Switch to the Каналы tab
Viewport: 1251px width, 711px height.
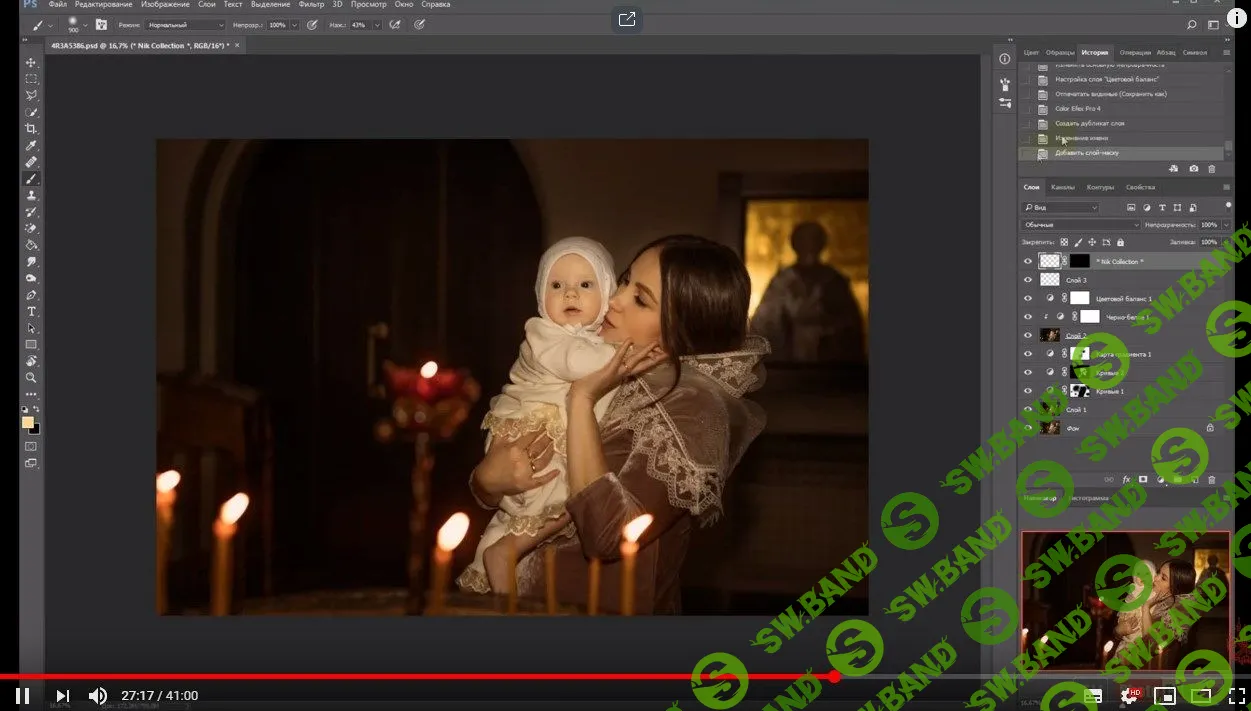coord(1062,187)
